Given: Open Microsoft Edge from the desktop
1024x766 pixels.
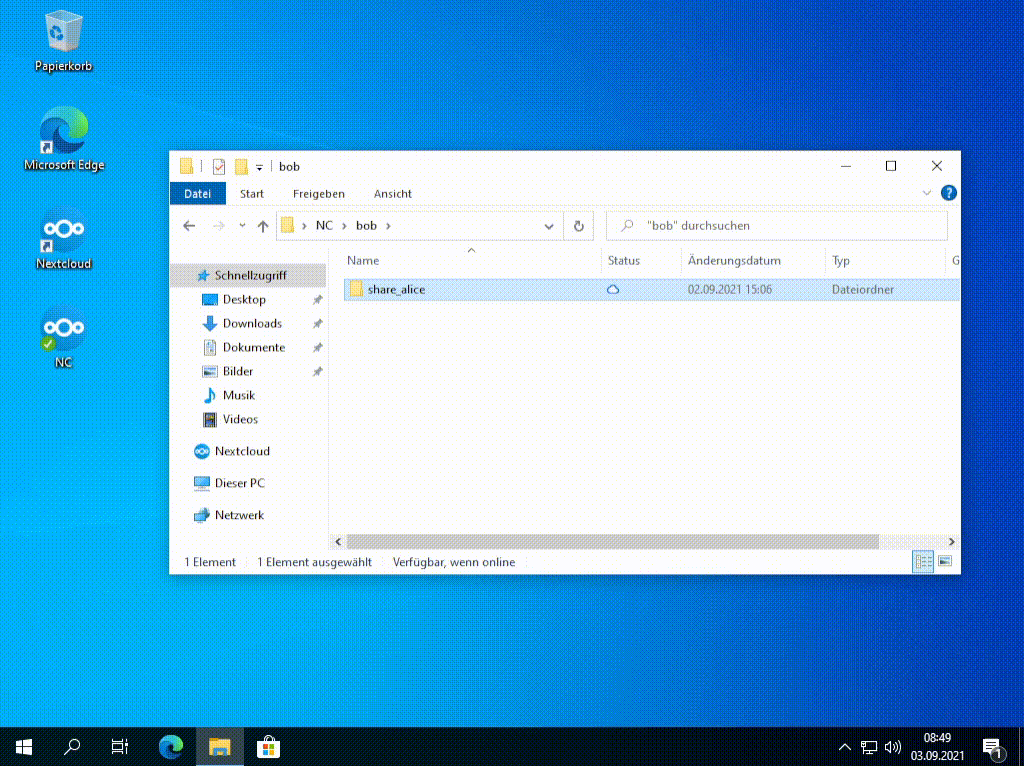Looking at the screenshot, I should pyautogui.click(x=62, y=130).
